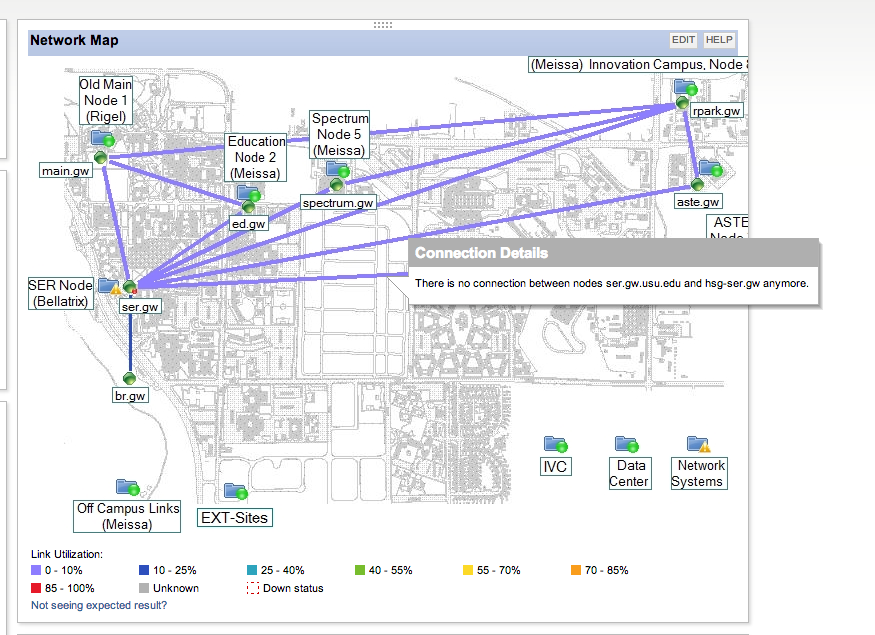Viewport: 875px width, 635px height.
Task: Click the Connection Details tooltip header
Action: (614, 253)
